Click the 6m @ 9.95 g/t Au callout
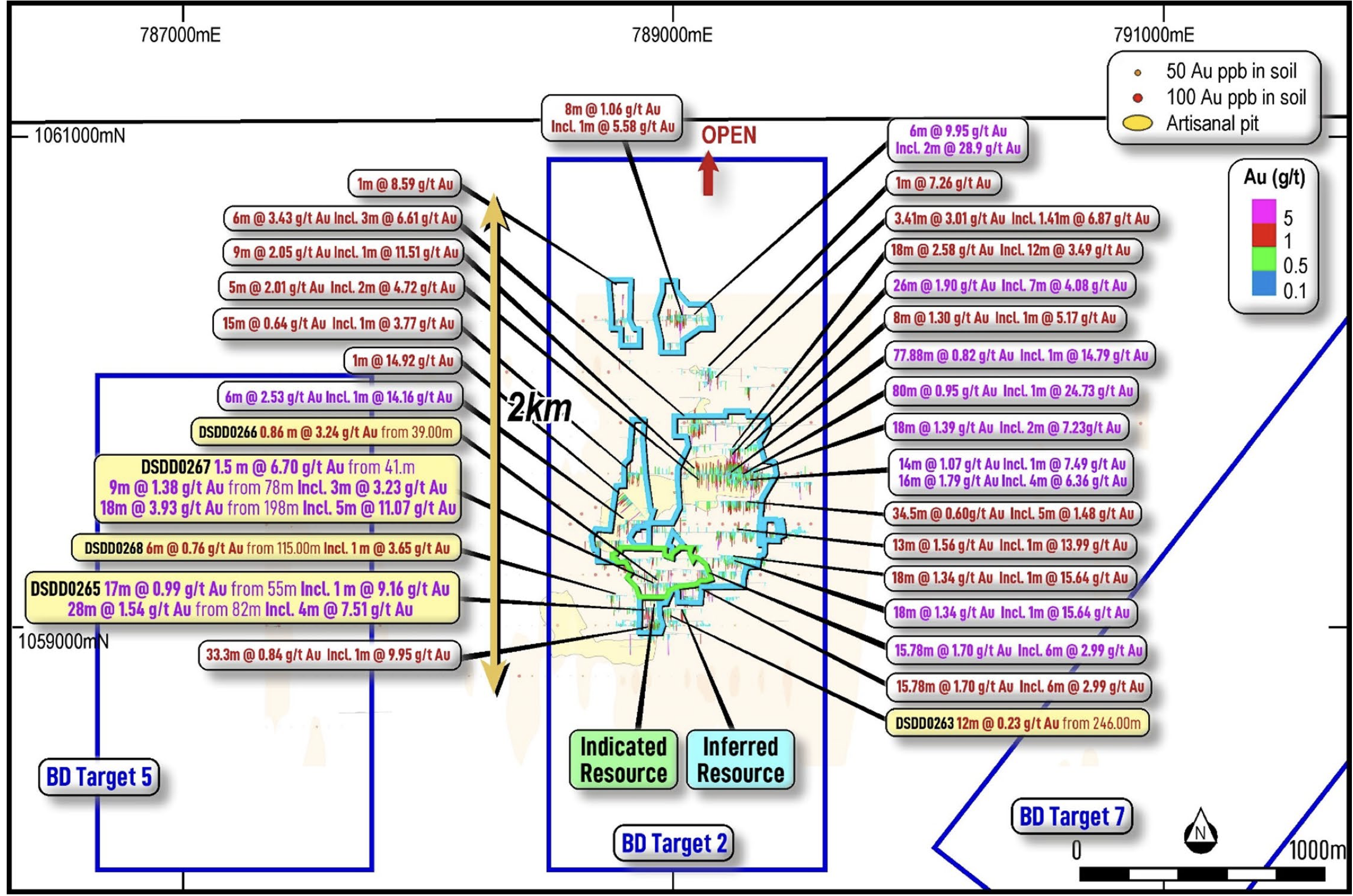The height and width of the screenshot is (896, 1353). (x=957, y=140)
